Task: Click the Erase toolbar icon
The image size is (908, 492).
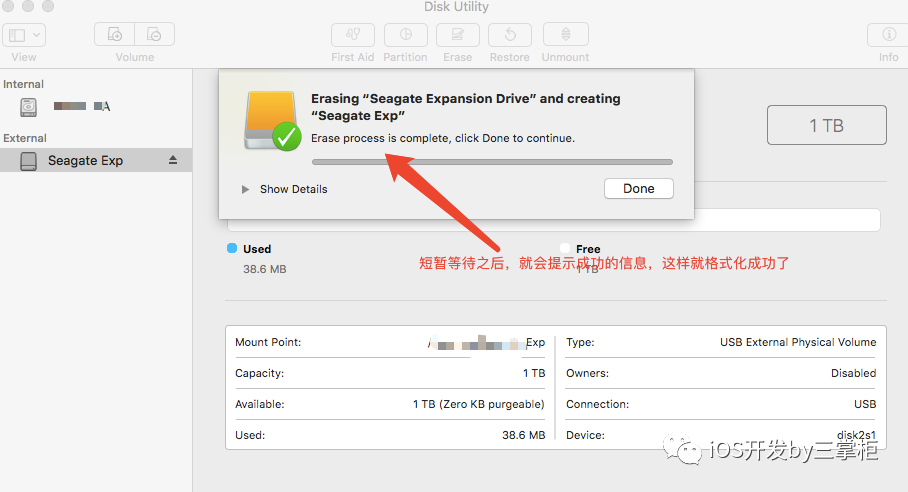Action: (457, 35)
